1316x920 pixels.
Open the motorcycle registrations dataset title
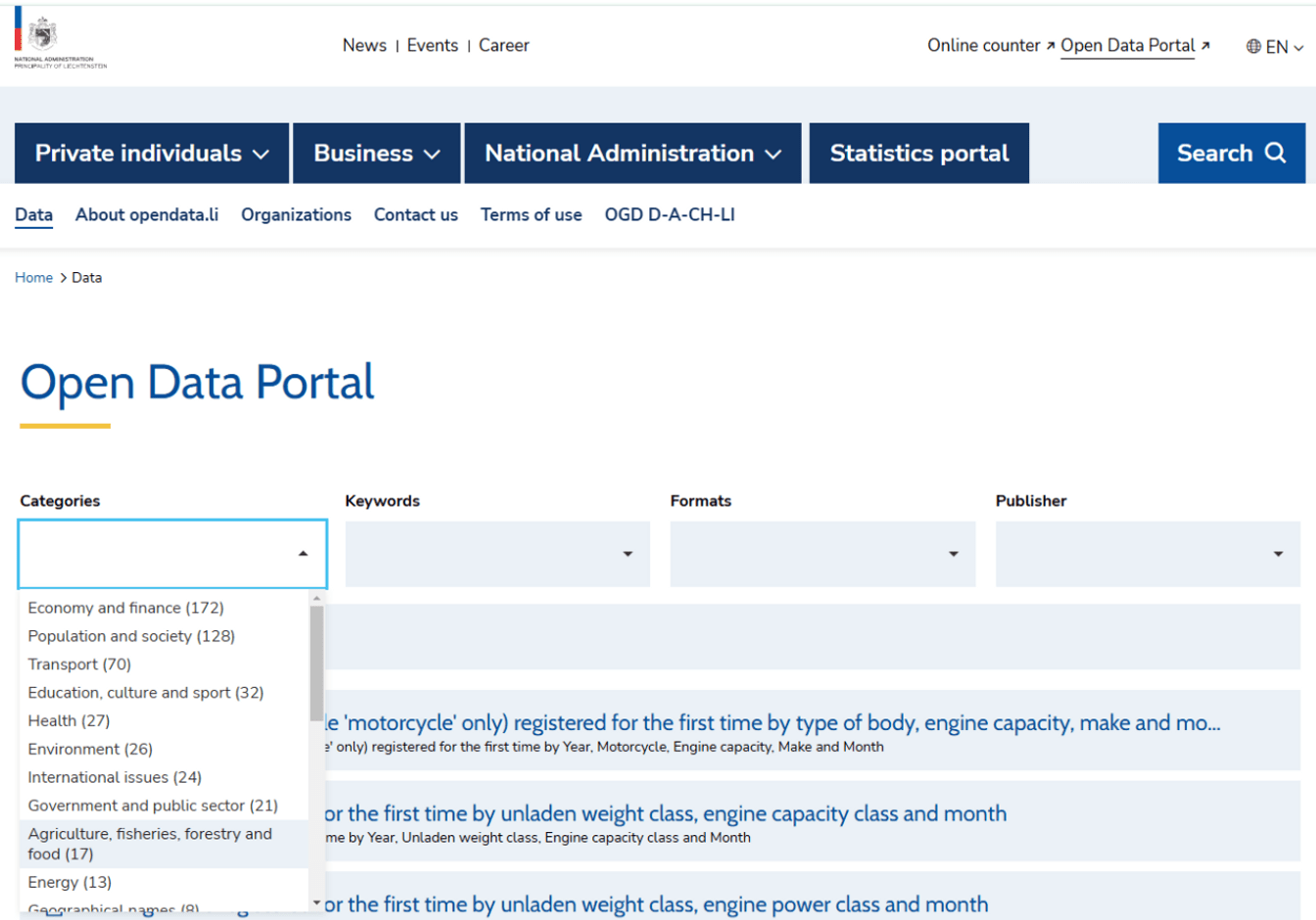tap(773, 723)
